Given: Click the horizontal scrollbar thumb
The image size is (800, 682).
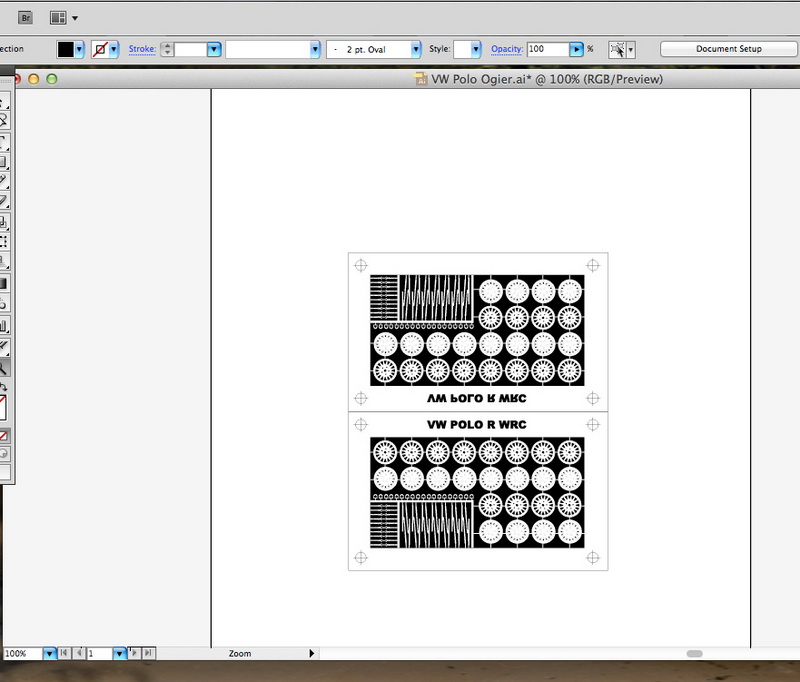Looking at the screenshot, I should pyautogui.click(x=694, y=653).
